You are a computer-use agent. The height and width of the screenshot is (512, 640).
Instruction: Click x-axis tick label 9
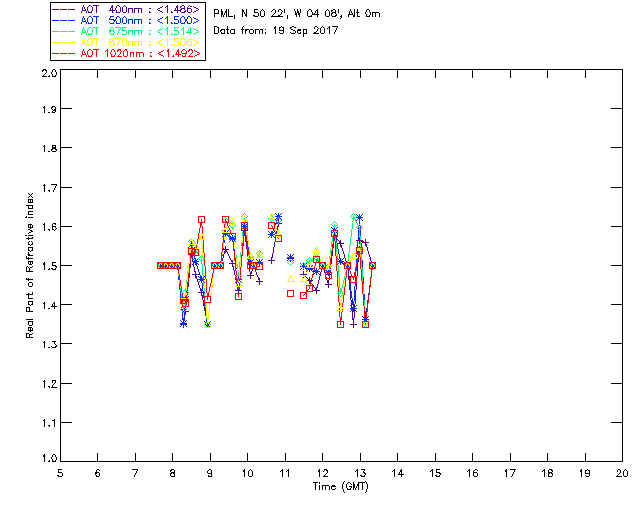(x=210, y=473)
